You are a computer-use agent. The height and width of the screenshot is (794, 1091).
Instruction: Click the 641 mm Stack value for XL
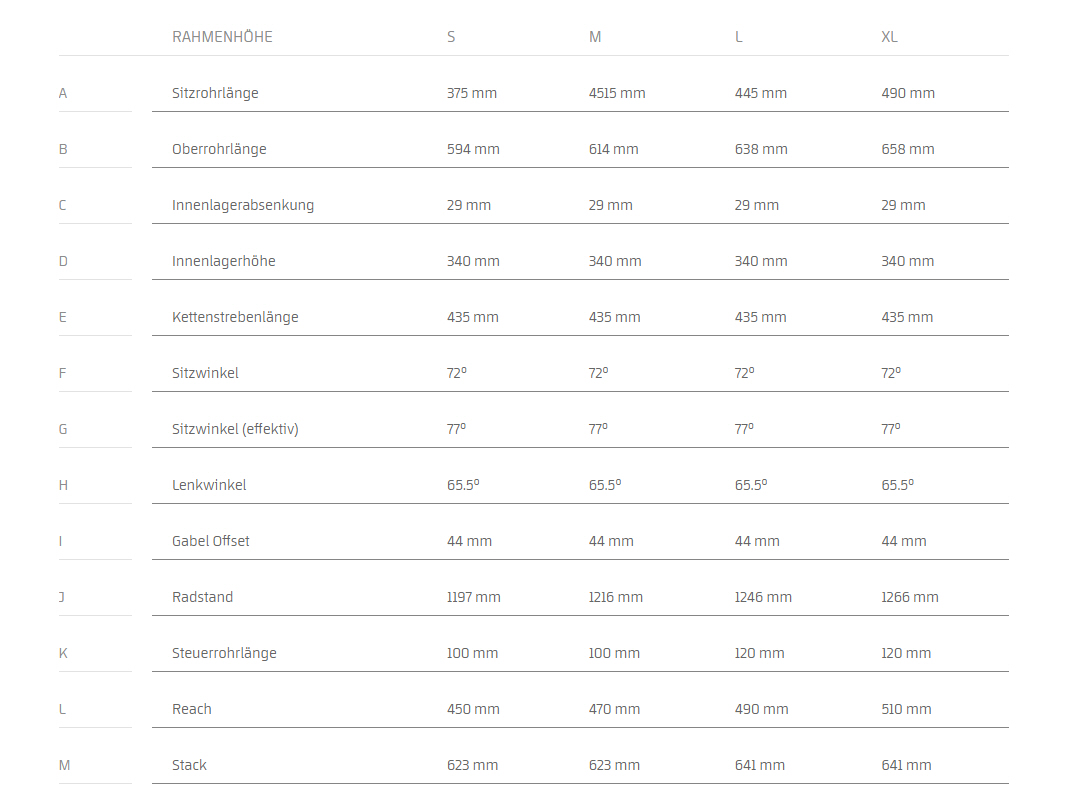[x=906, y=765]
